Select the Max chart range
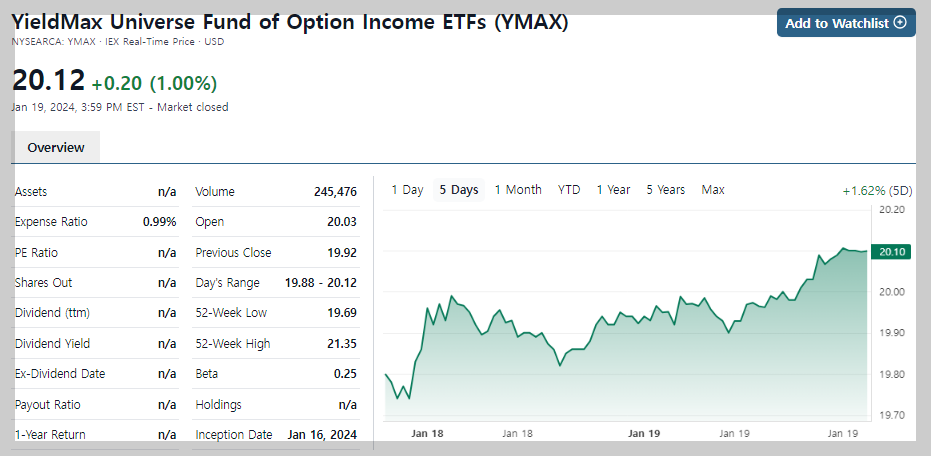 (713, 190)
